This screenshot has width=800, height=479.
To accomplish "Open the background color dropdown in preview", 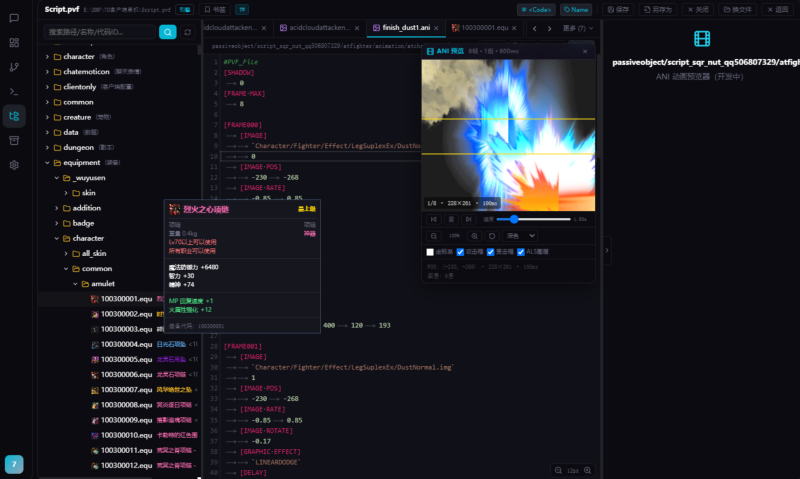I will [520, 236].
